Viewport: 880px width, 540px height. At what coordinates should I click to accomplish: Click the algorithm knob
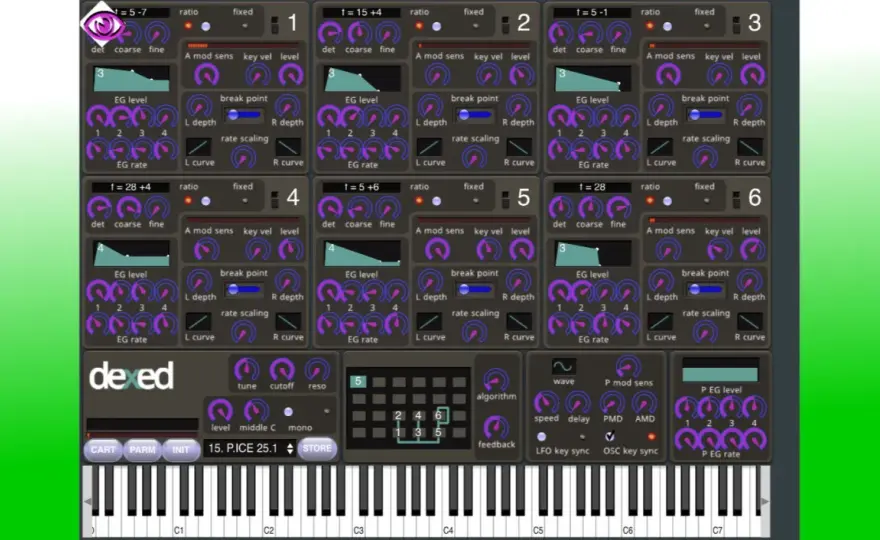click(x=496, y=380)
